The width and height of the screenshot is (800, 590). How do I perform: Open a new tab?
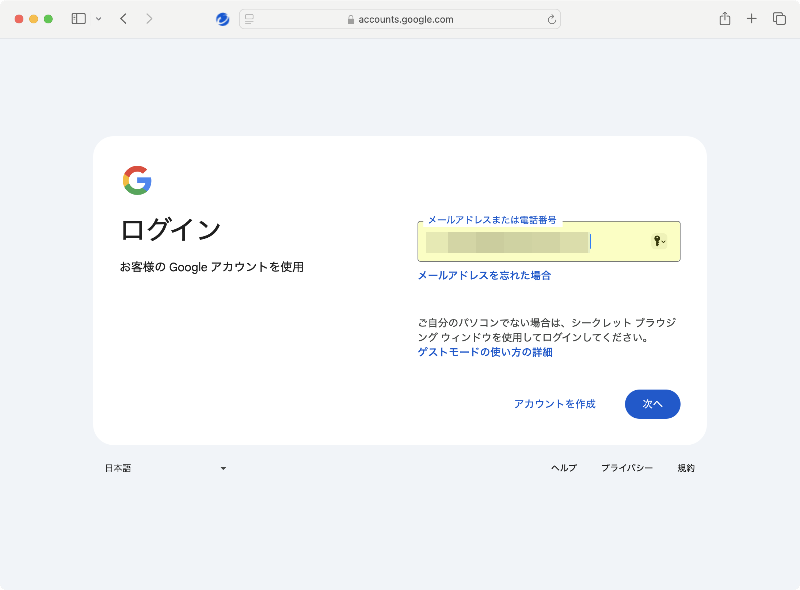coord(752,19)
